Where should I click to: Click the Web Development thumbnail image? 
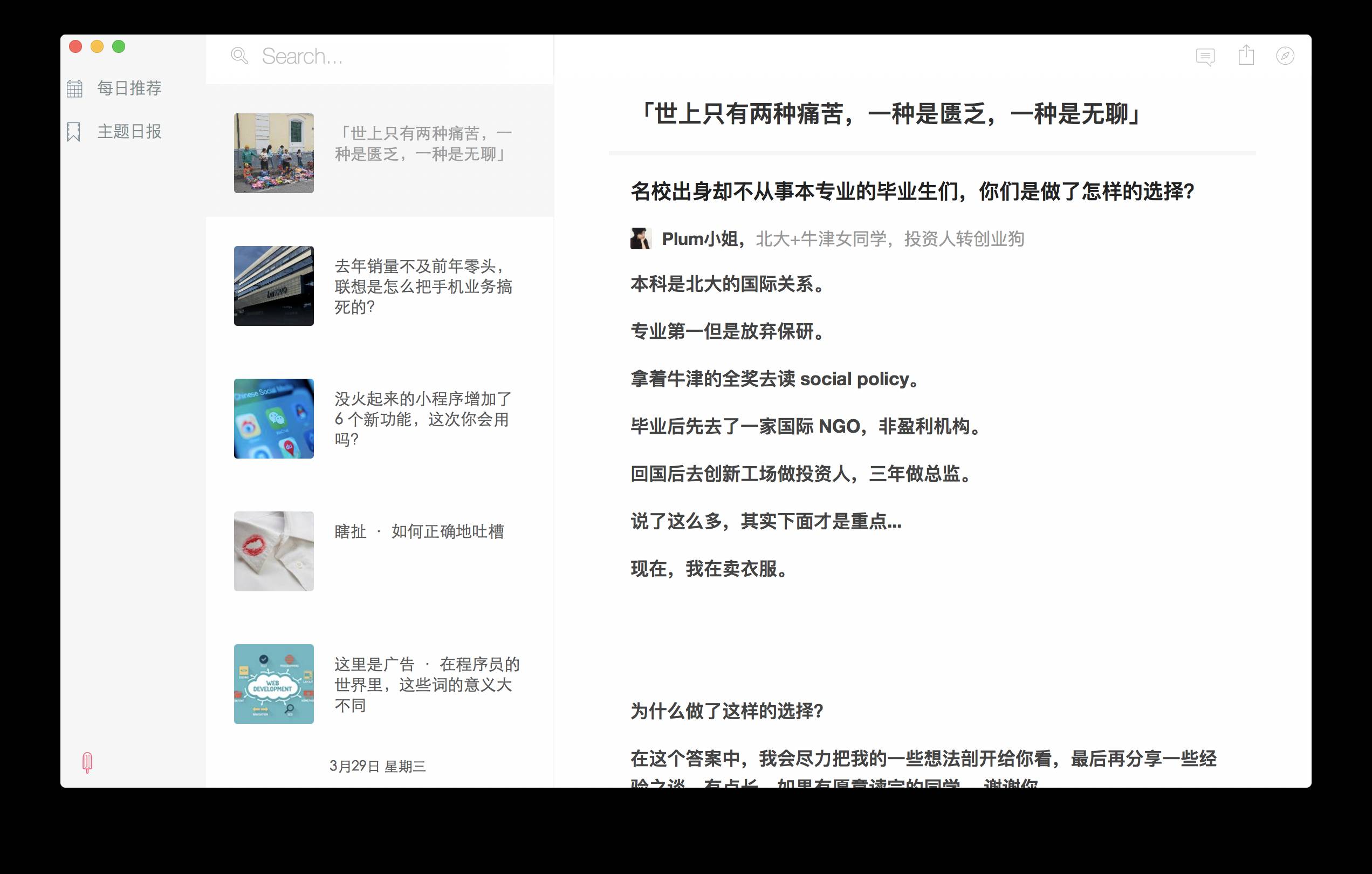[x=273, y=684]
